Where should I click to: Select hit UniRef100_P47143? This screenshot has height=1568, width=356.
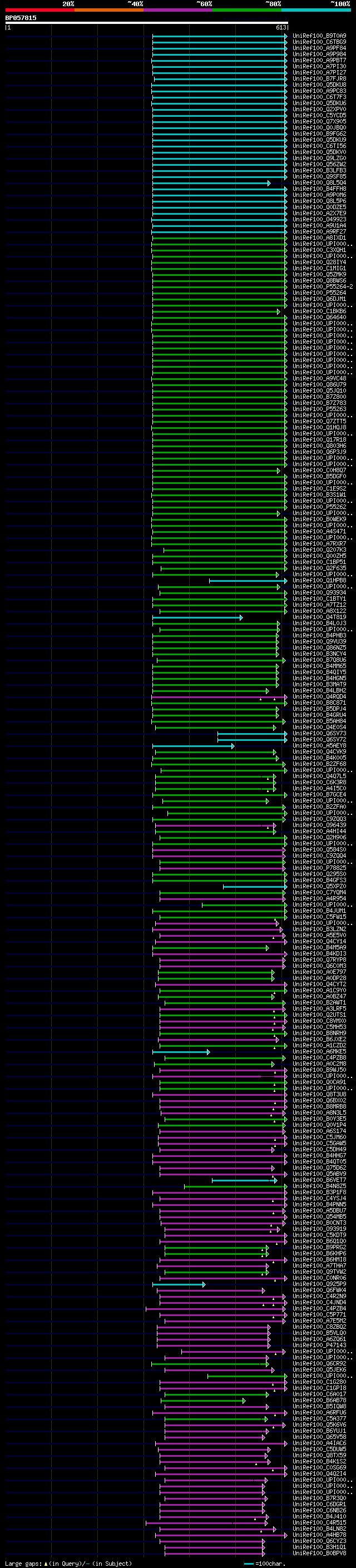click(319, 1345)
